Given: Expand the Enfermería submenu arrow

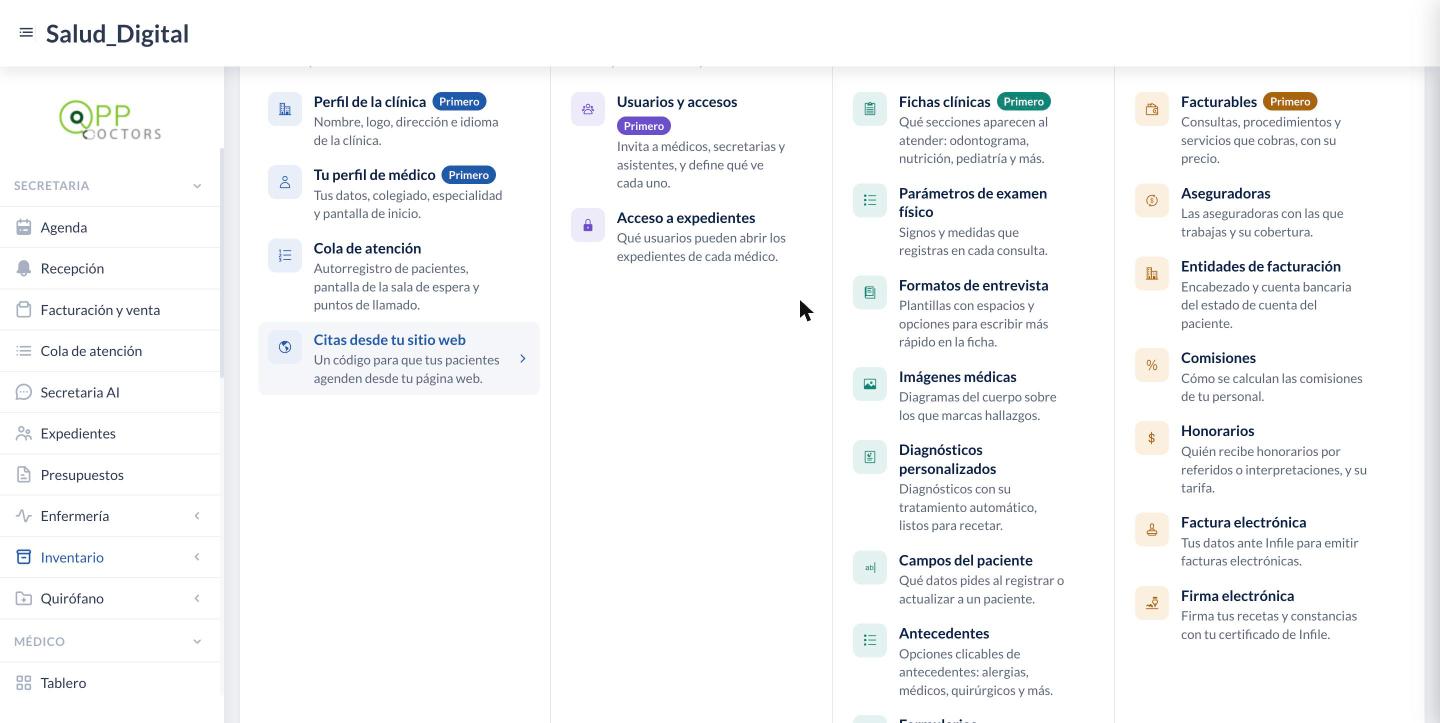Looking at the screenshot, I should [x=197, y=516].
